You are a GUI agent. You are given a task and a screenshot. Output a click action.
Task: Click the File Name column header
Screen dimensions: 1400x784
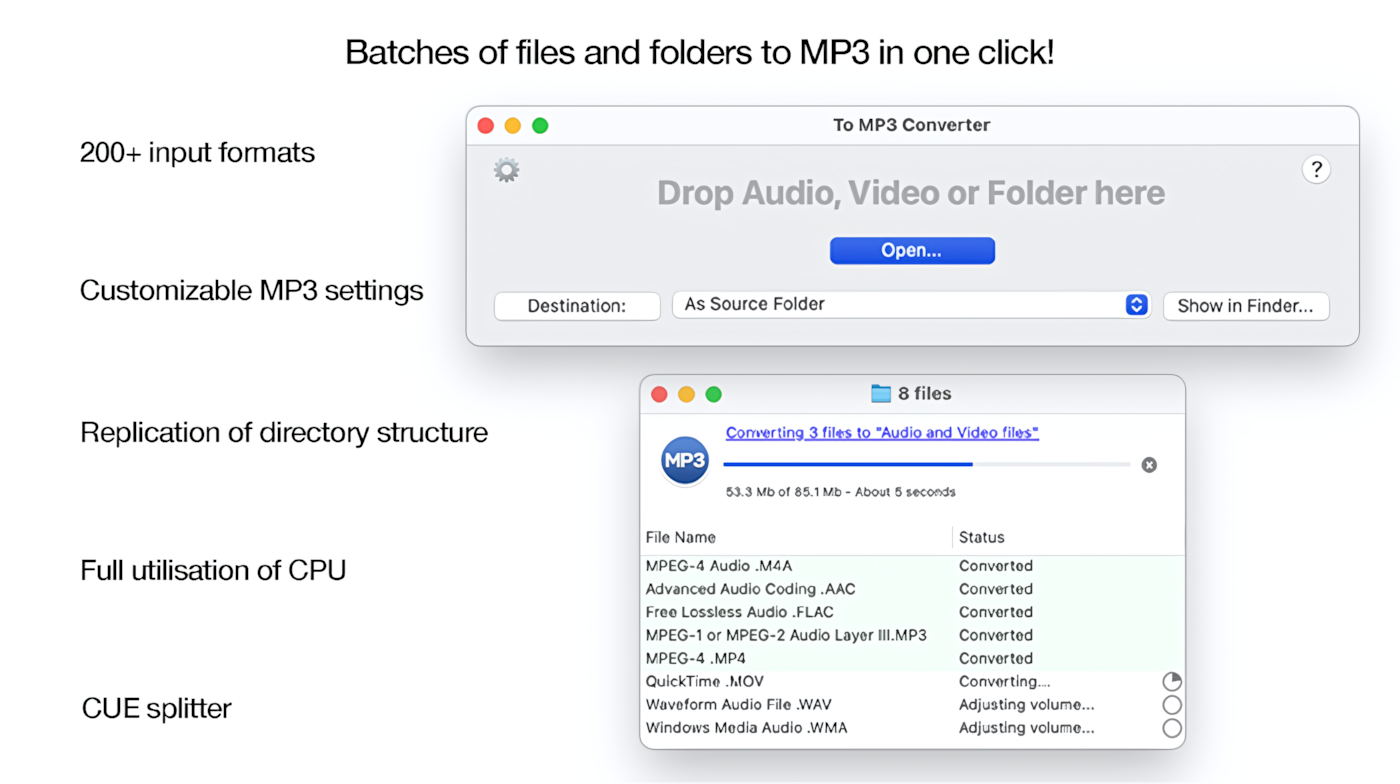(682, 537)
